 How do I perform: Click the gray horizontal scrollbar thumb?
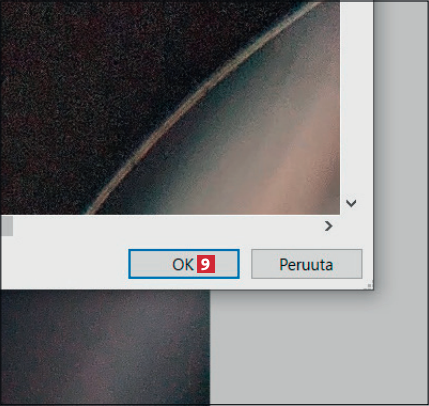[7, 226]
